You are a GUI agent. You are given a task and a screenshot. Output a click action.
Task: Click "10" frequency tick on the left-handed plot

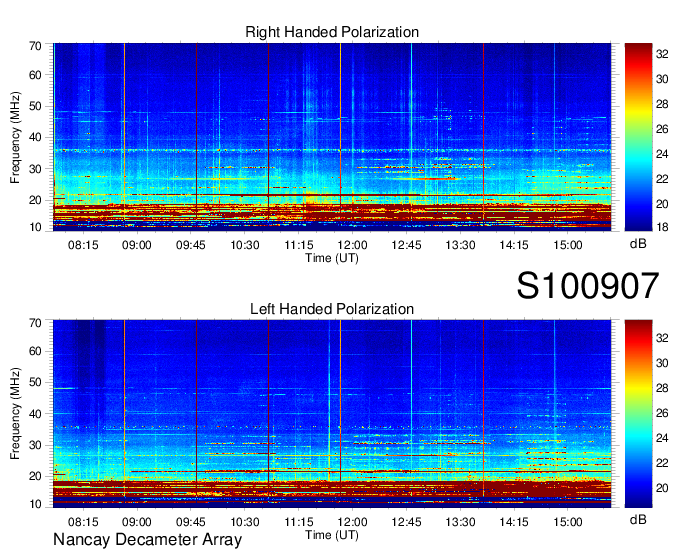coord(35,504)
